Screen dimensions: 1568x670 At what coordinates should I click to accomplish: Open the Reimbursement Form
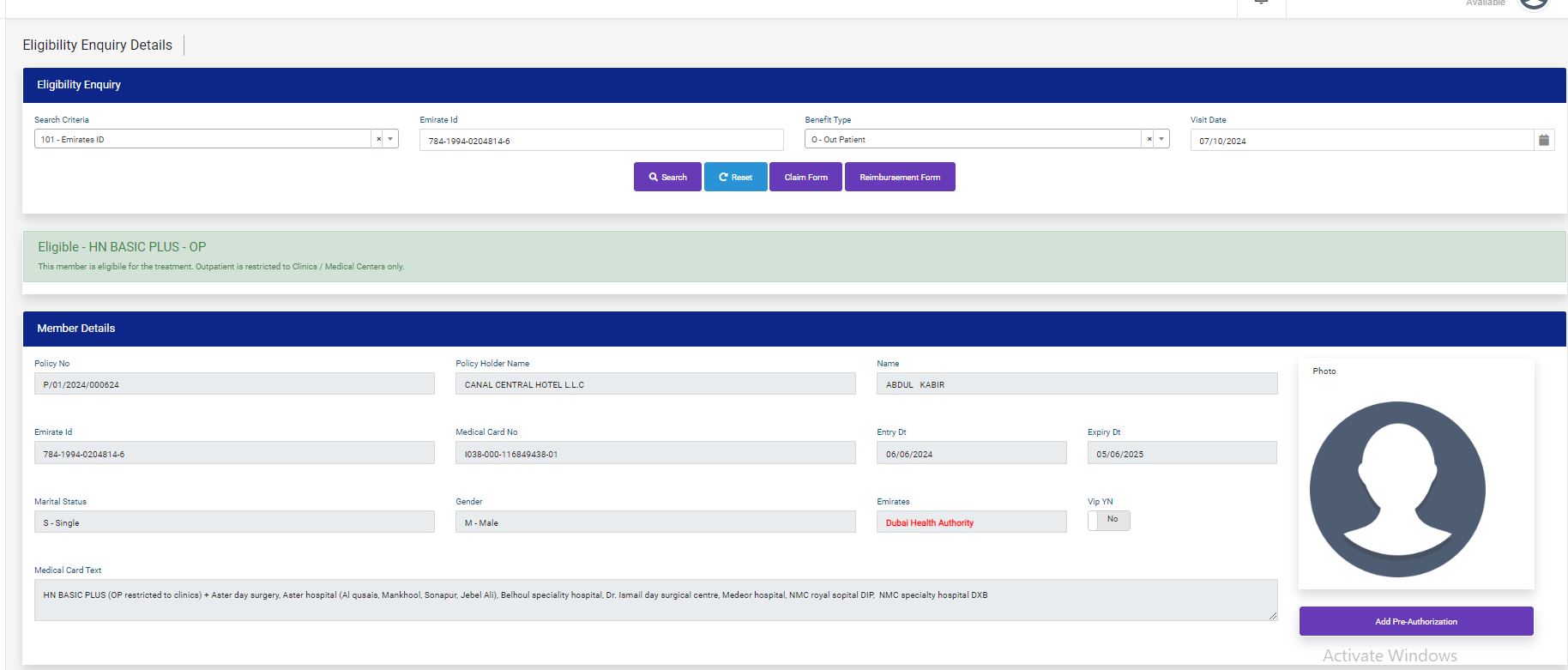point(900,177)
